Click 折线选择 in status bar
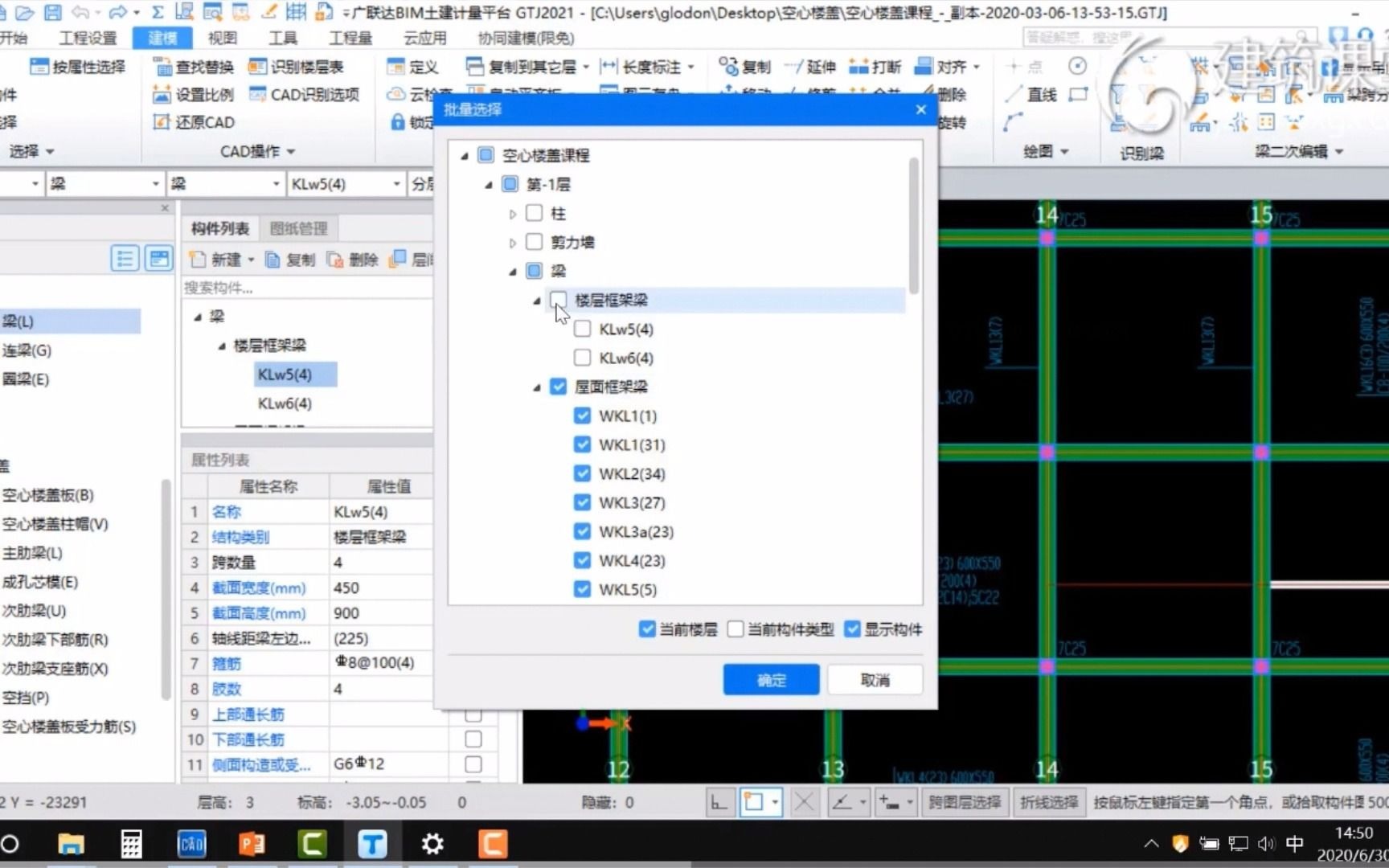Screen dimensions: 1389x868 tap(1049, 802)
